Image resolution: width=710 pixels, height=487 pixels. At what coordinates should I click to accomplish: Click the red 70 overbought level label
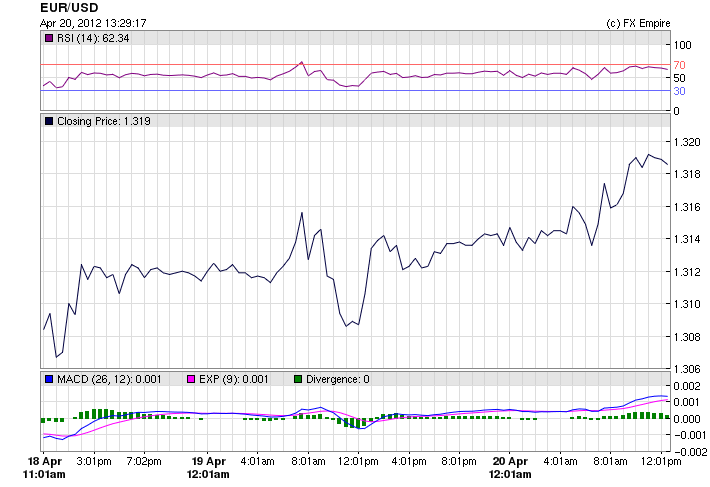679,65
